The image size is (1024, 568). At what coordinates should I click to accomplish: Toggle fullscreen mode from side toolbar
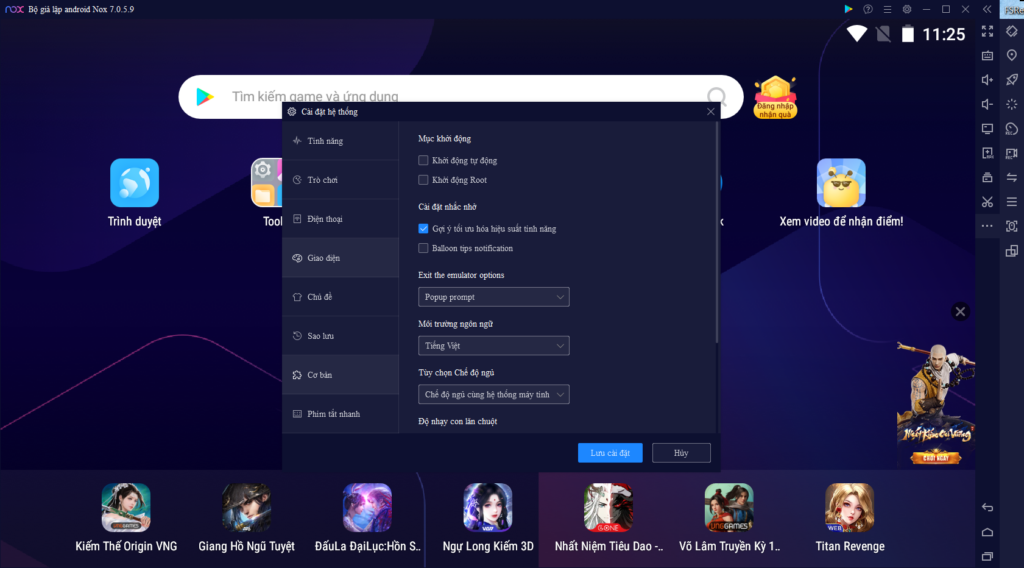987,31
